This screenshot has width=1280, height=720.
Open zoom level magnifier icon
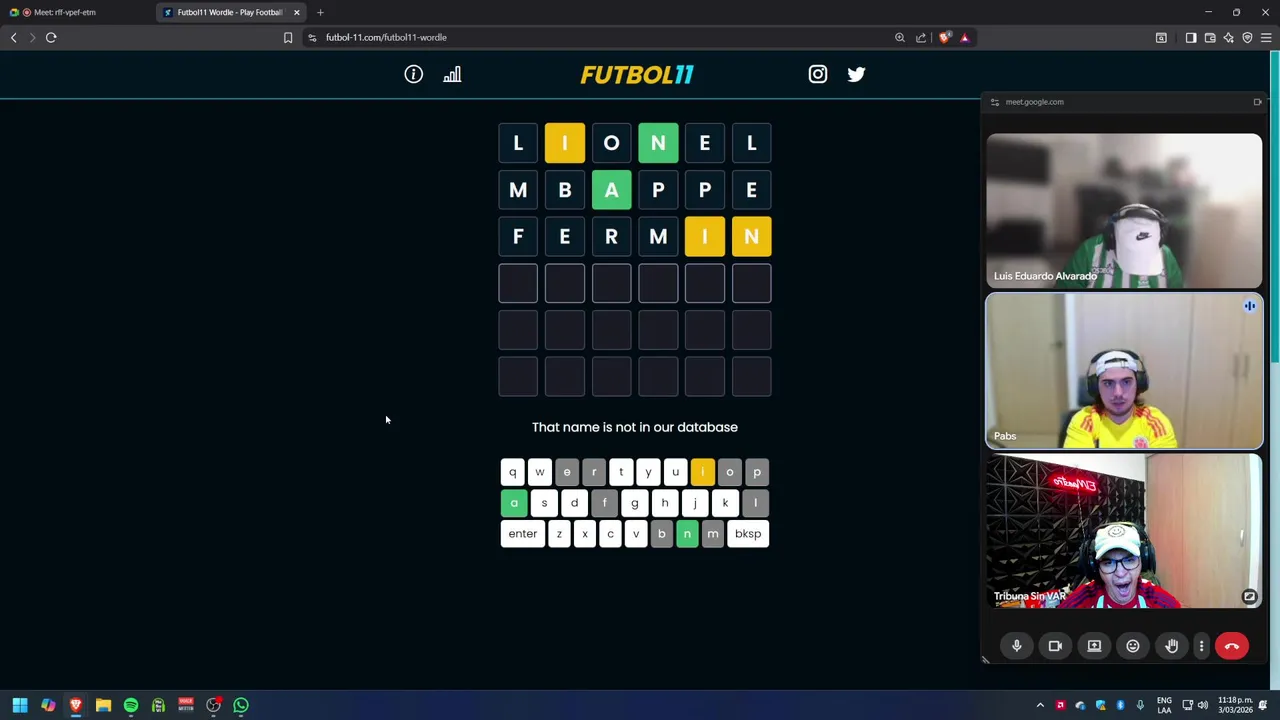coord(900,37)
